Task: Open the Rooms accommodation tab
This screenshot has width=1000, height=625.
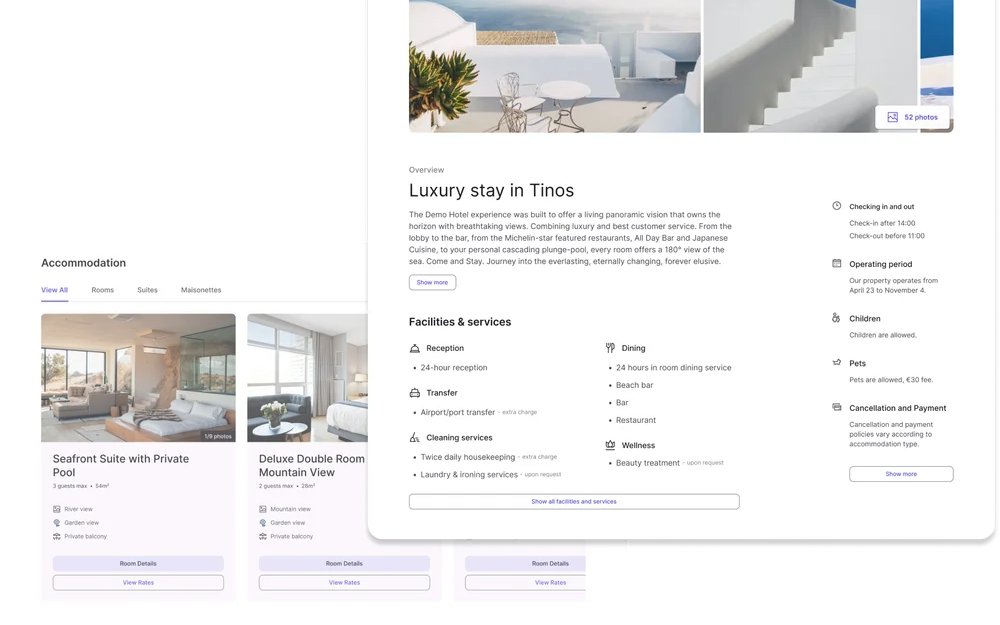Action: pyautogui.click(x=103, y=290)
